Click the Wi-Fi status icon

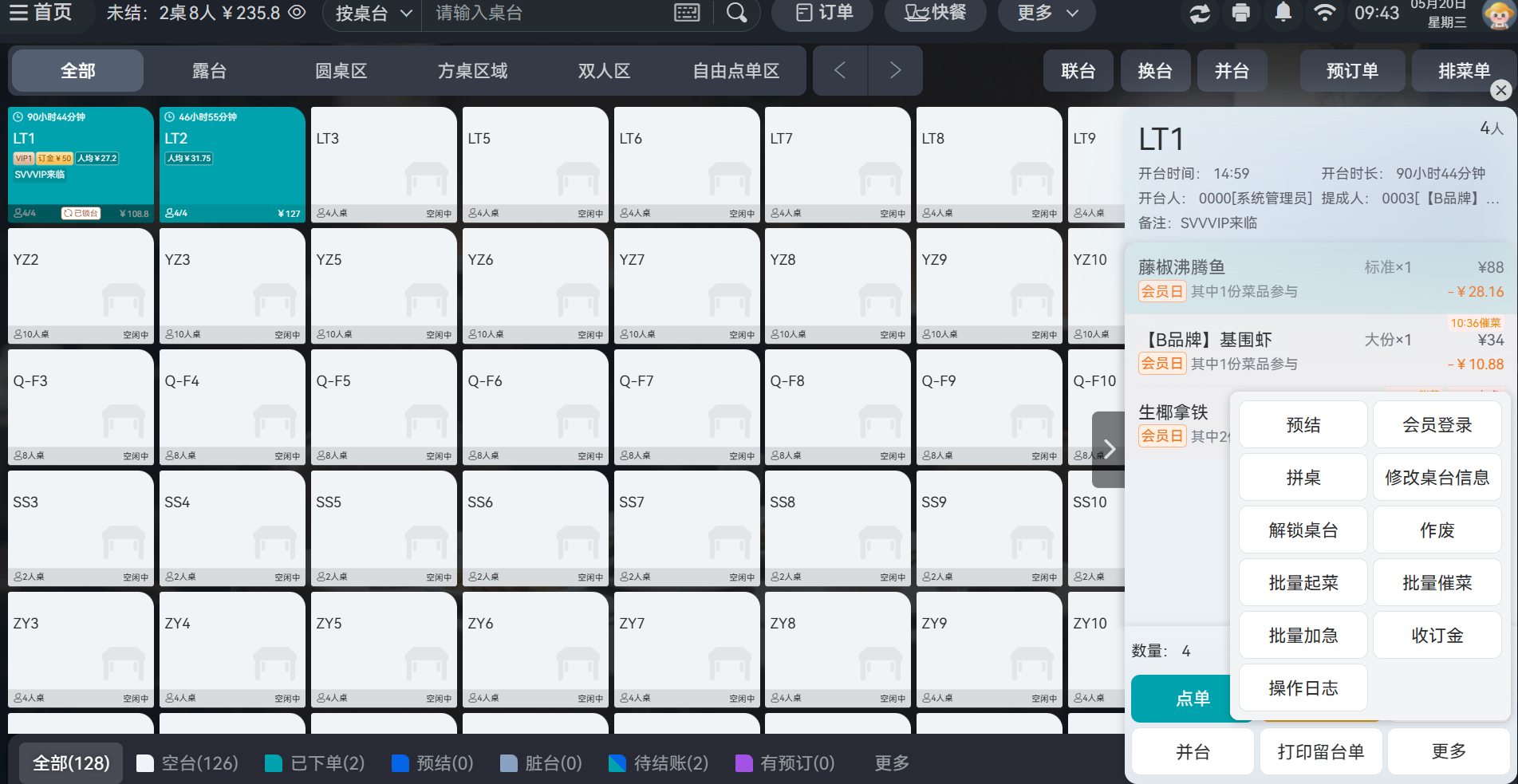coord(1325,12)
